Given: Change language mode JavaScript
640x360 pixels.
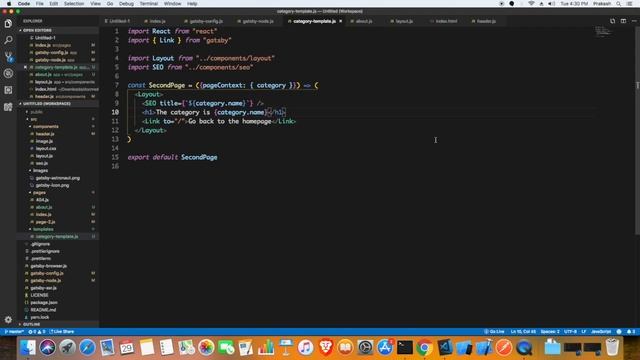Looking at the screenshot, I should [x=601, y=331].
